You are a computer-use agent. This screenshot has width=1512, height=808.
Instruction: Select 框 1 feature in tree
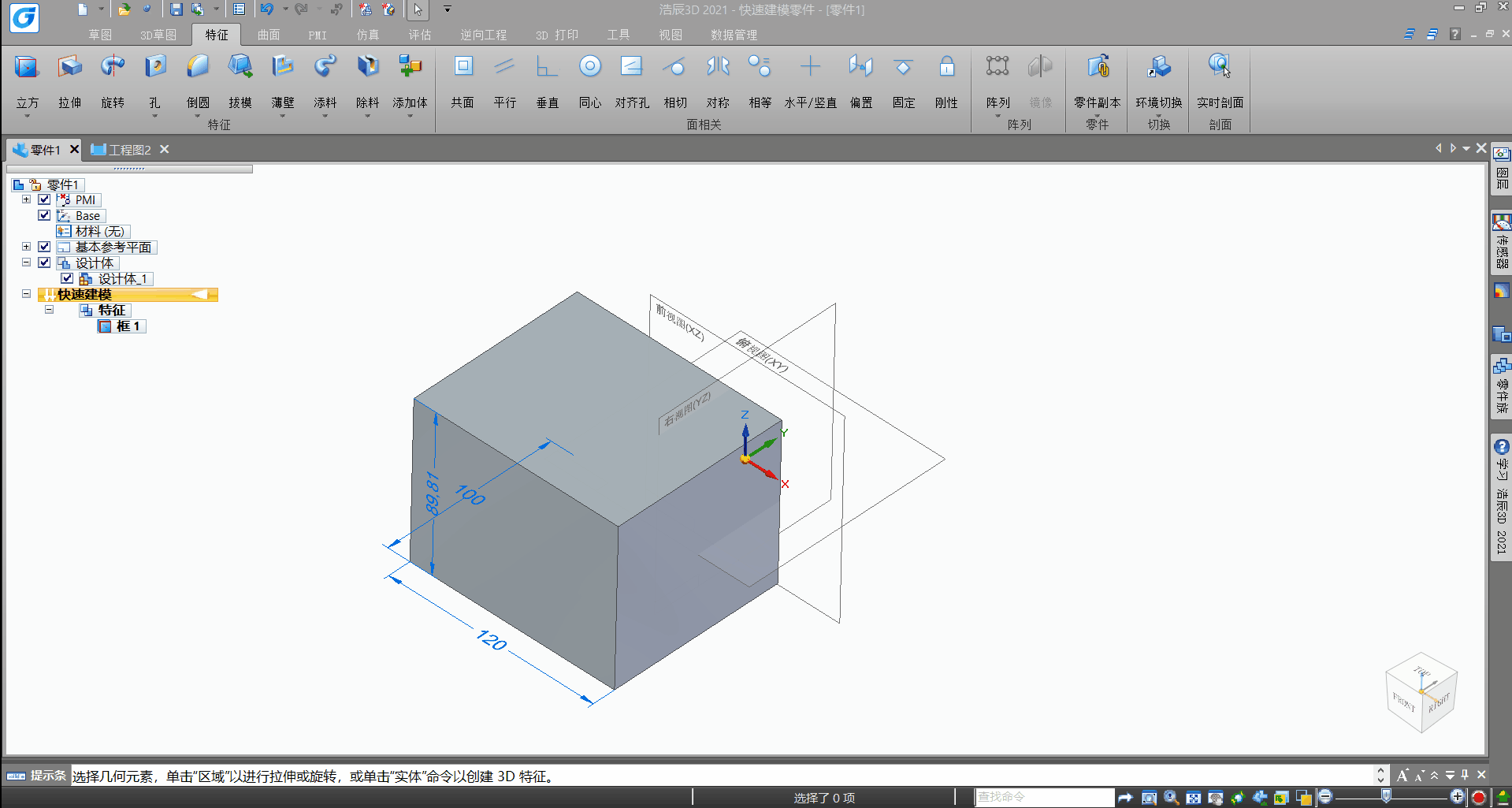coord(122,326)
